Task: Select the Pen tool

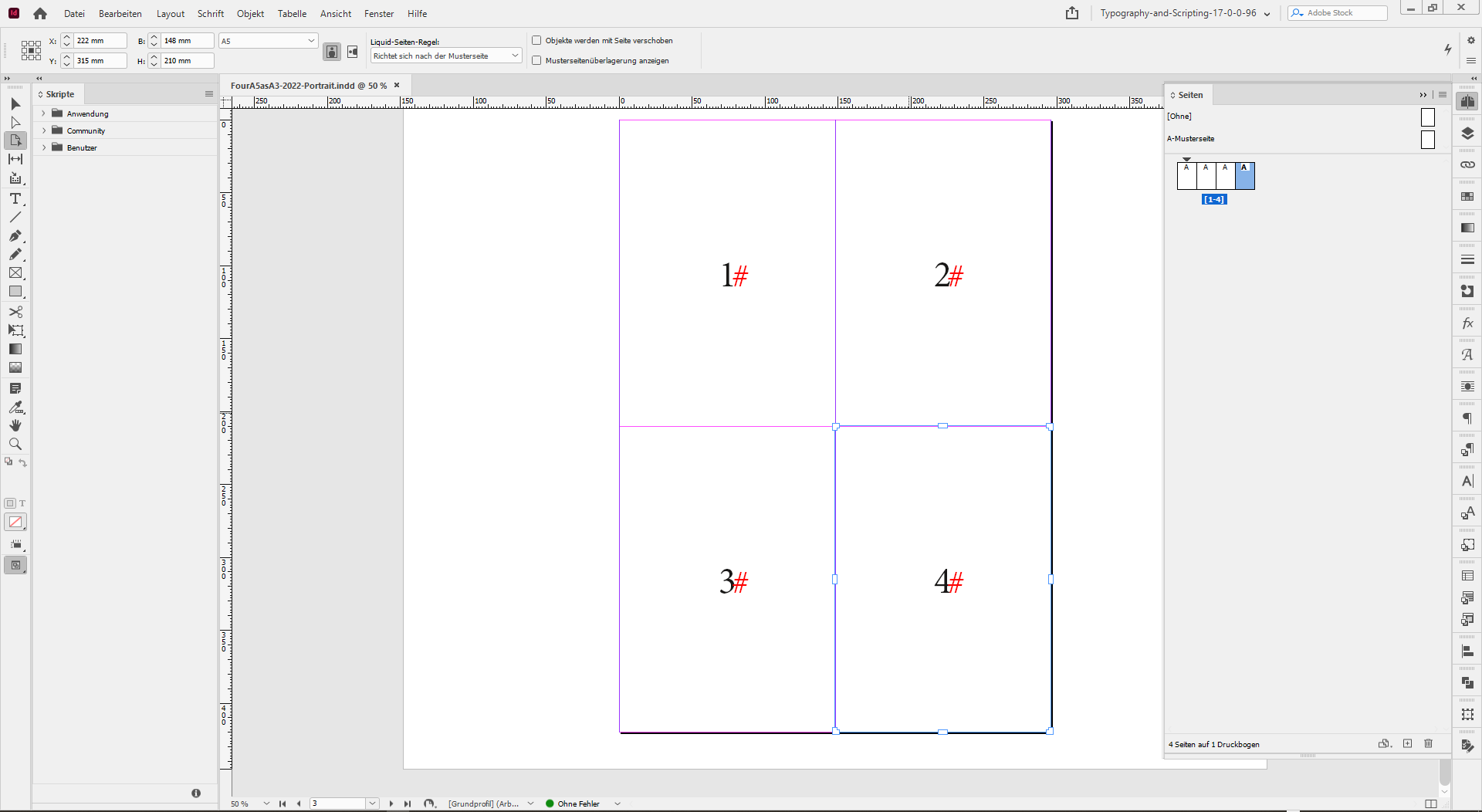Action: (14, 236)
